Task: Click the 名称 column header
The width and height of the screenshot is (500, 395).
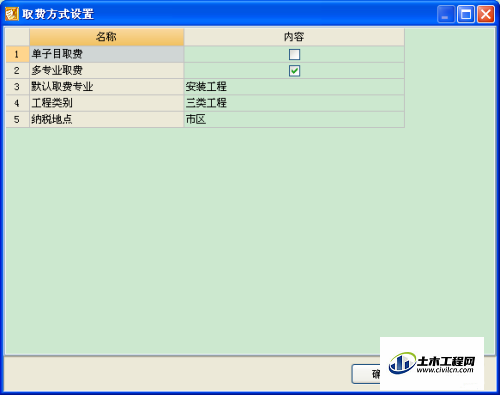Action: pos(107,37)
